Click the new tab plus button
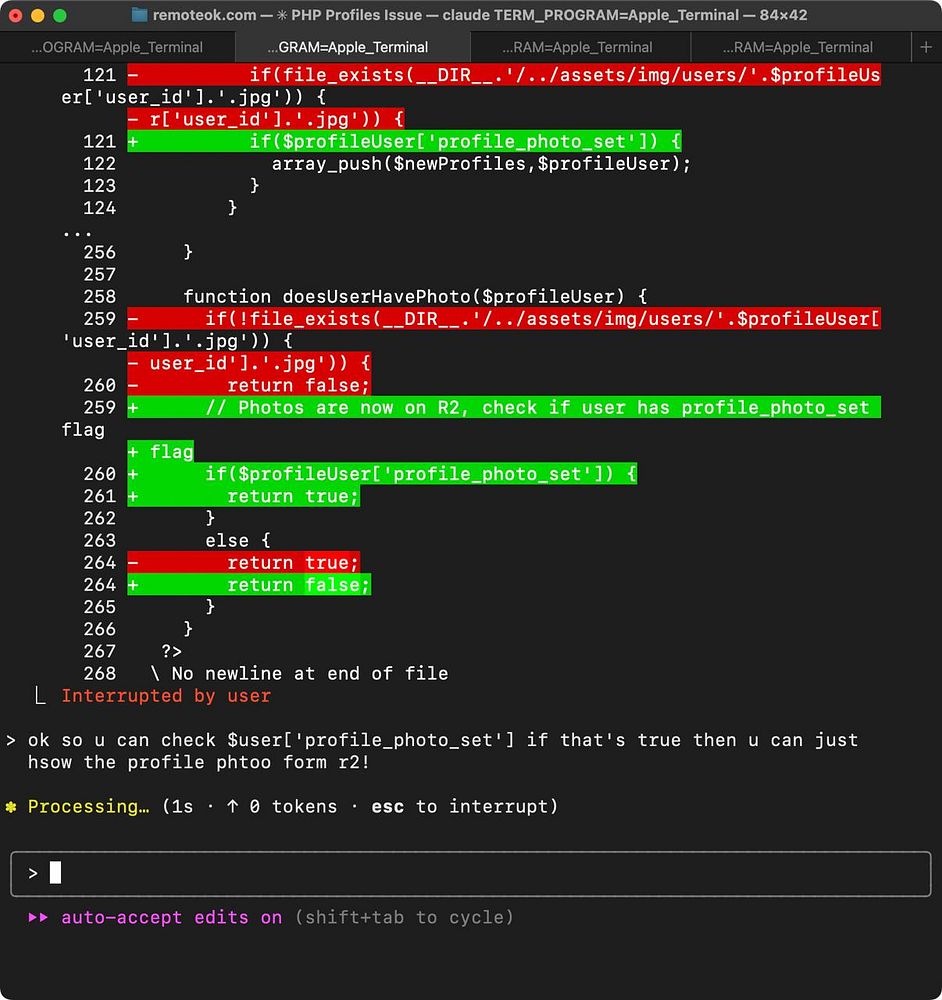 [x=926, y=47]
